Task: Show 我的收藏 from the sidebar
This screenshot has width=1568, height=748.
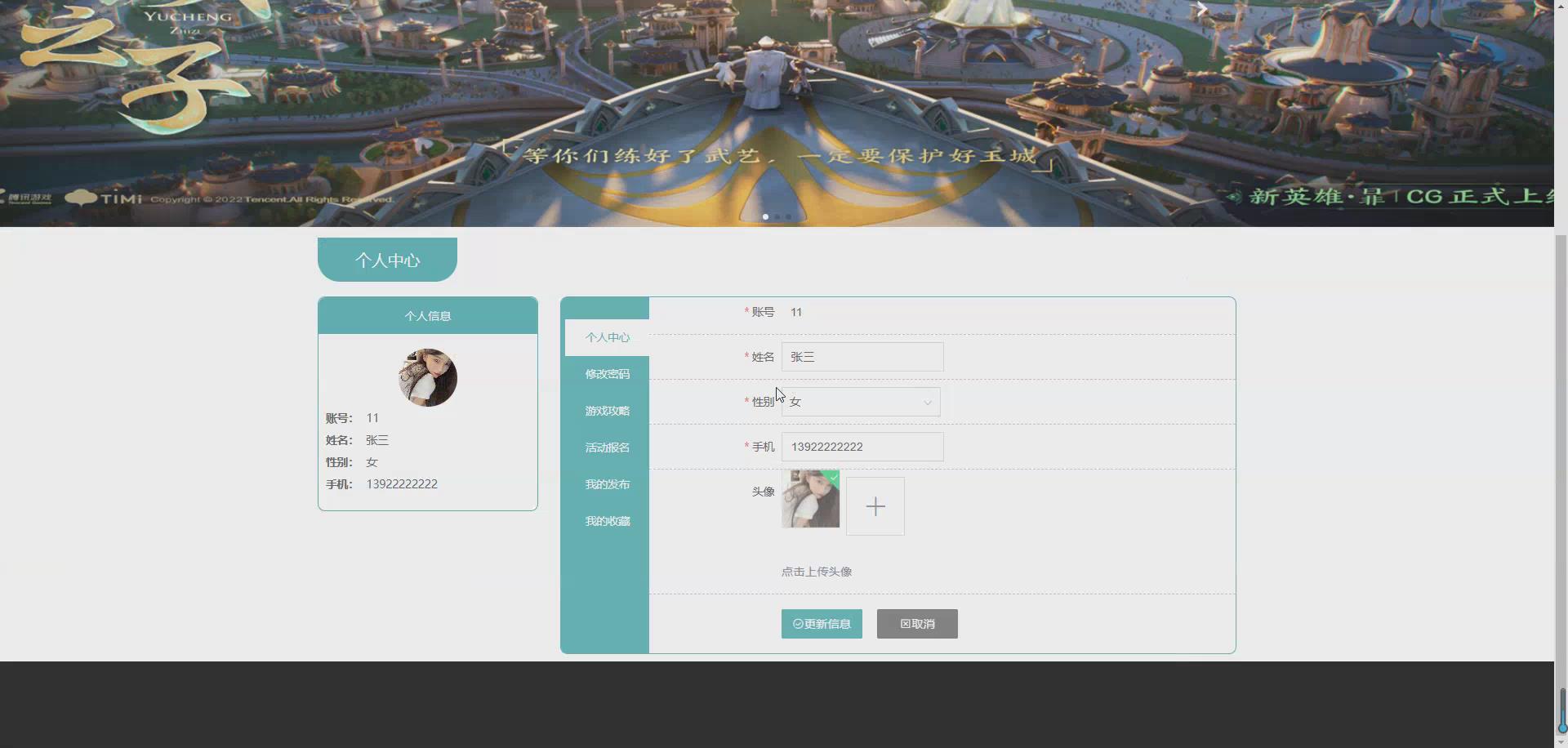Action: (607, 521)
